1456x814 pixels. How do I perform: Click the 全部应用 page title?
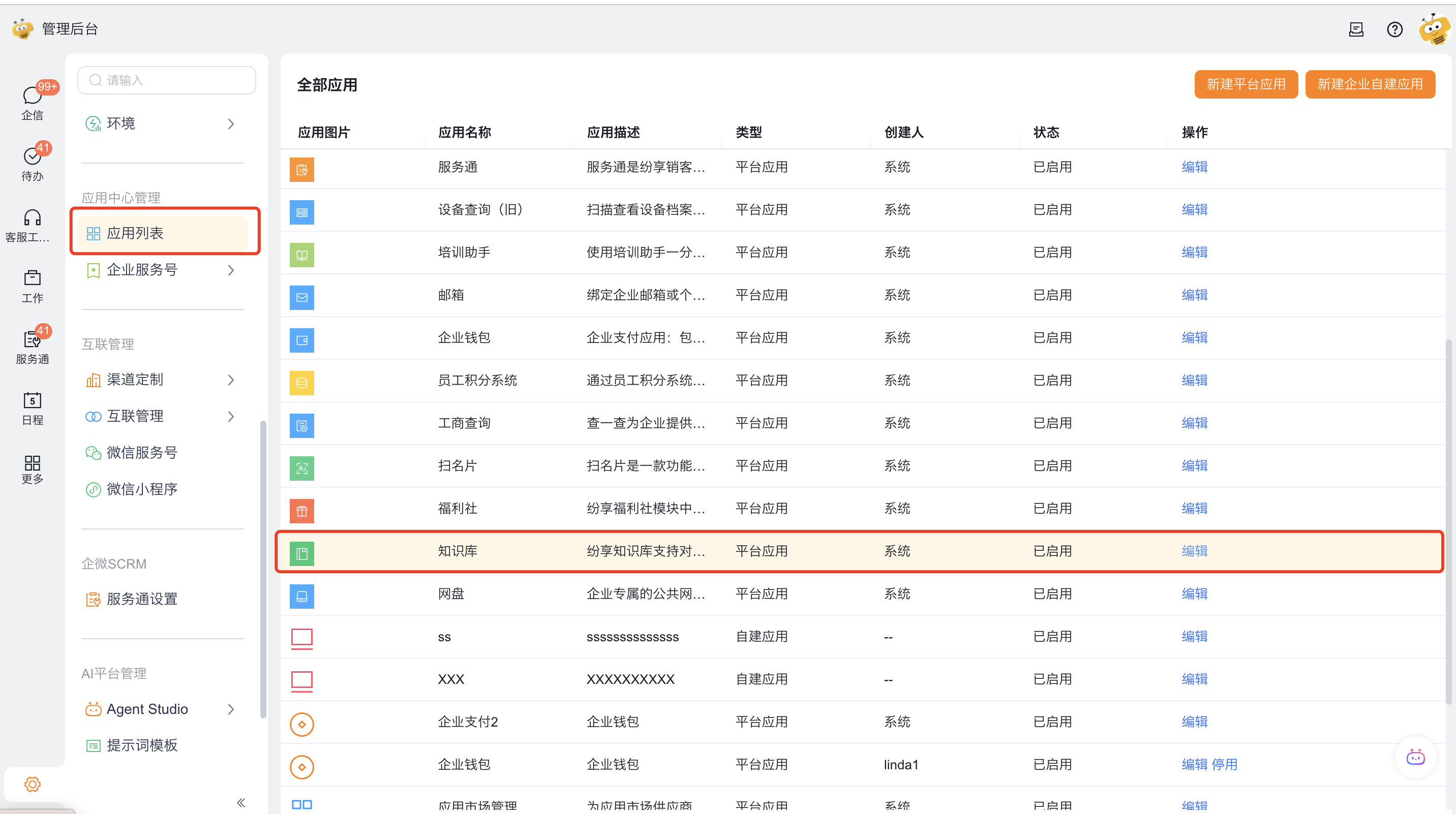327,85
